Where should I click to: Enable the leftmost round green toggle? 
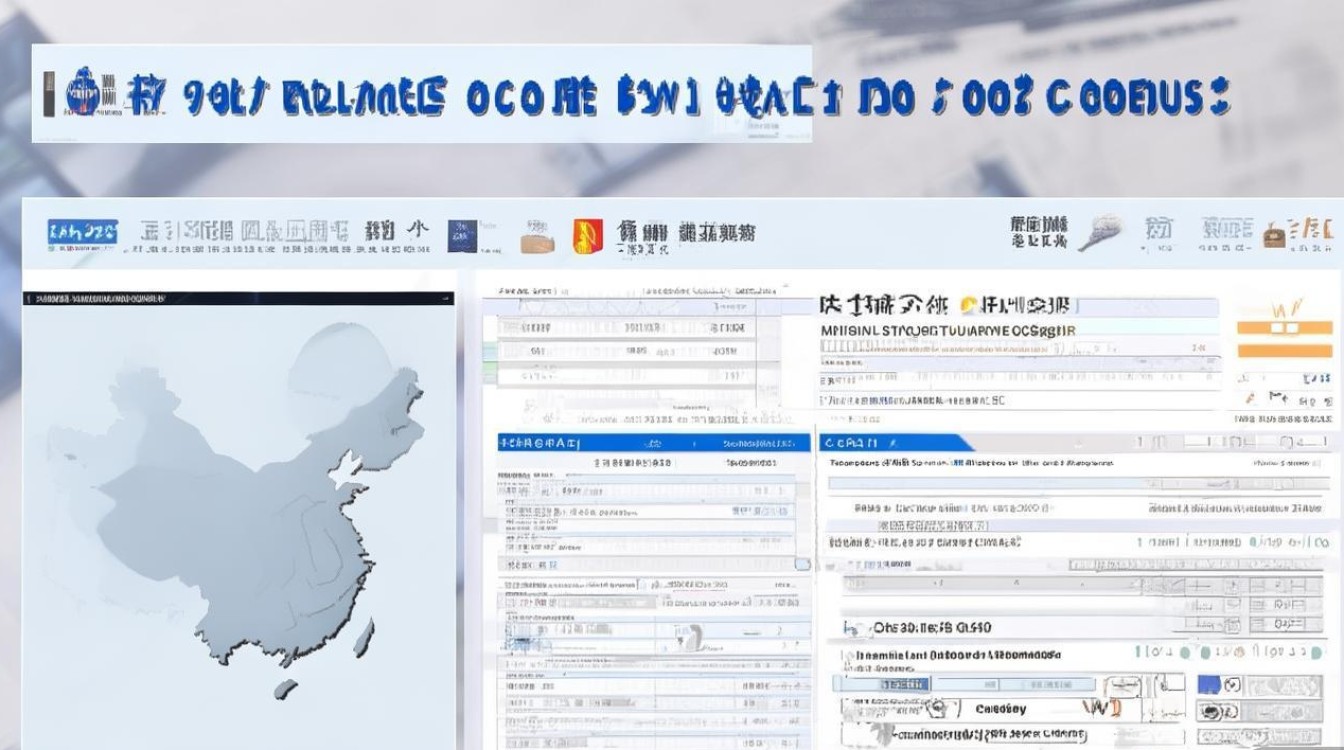[1185, 653]
